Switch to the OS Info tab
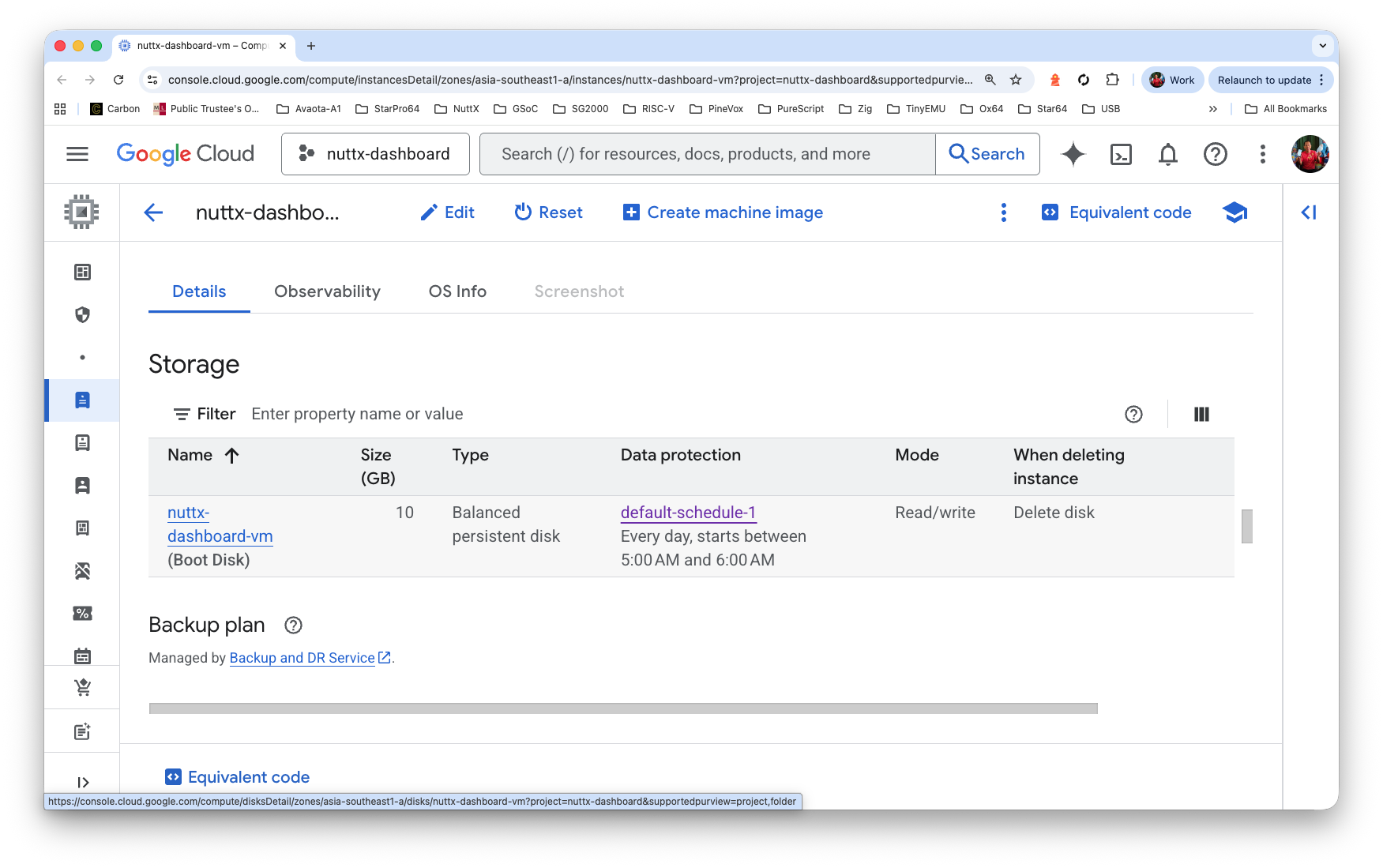The width and height of the screenshot is (1383, 868). (457, 291)
